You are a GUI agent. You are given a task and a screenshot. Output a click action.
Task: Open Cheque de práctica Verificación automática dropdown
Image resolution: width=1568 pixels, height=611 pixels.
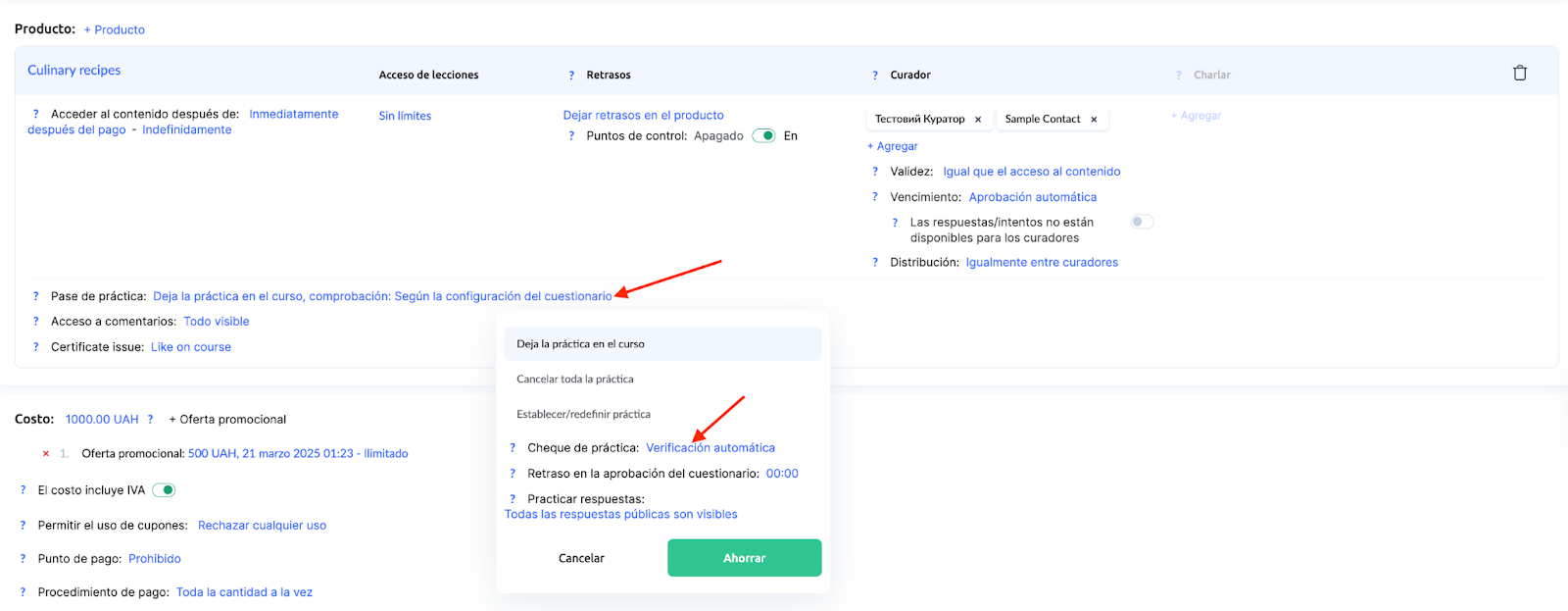pos(710,448)
